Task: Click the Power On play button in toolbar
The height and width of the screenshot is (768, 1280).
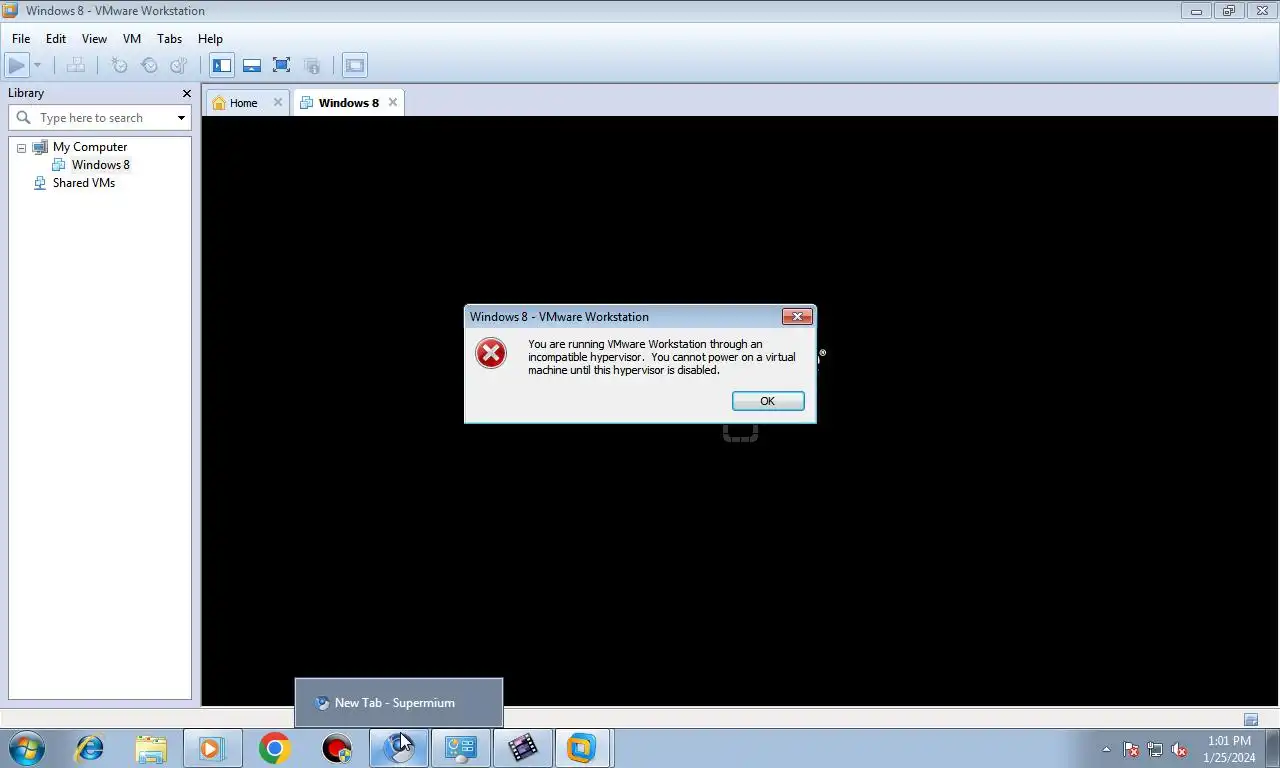Action: pyautogui.click(x=16, y=66)
